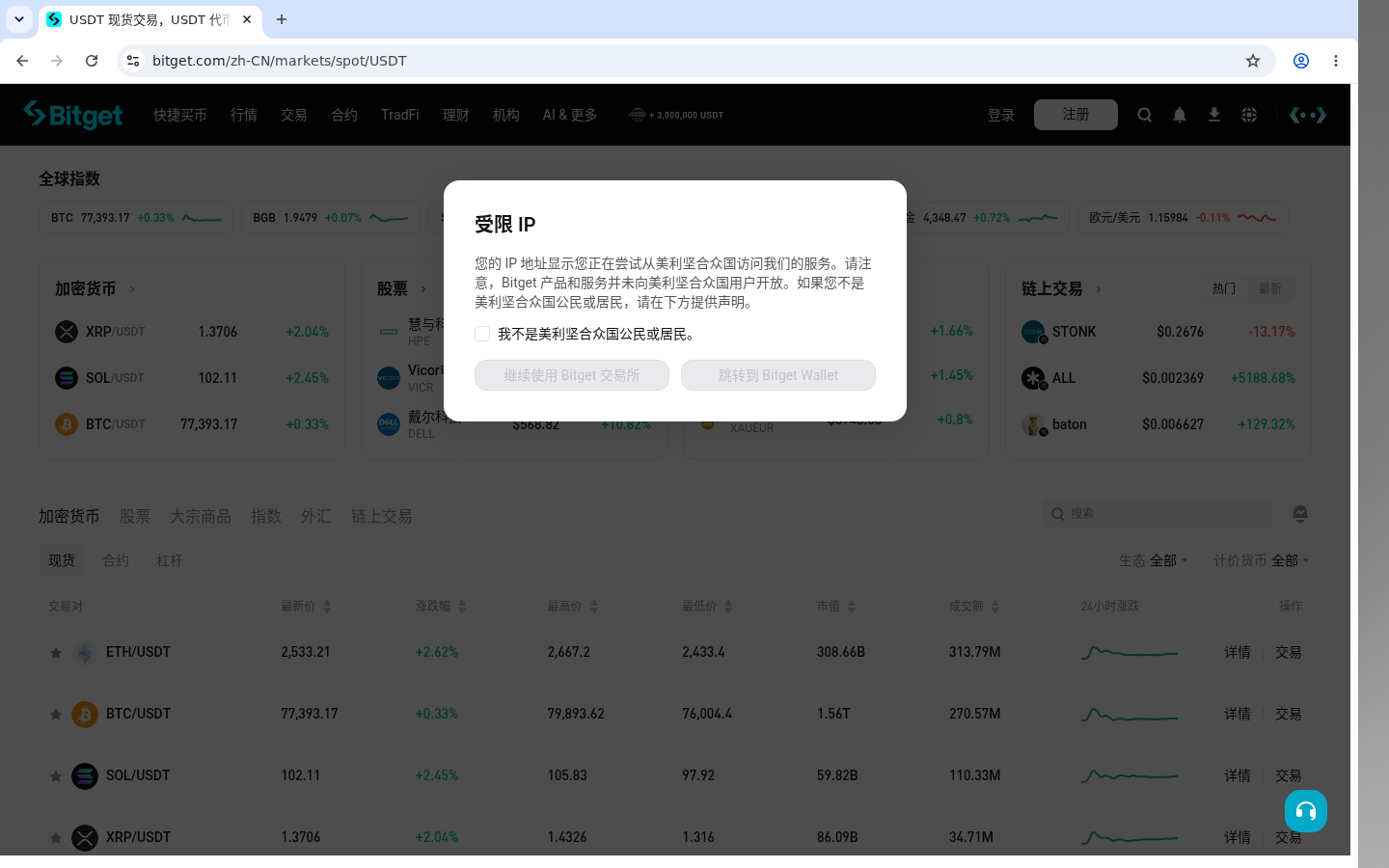Open 行情 menu
This screenshot has width=1389, height=868.
[244, 115]
